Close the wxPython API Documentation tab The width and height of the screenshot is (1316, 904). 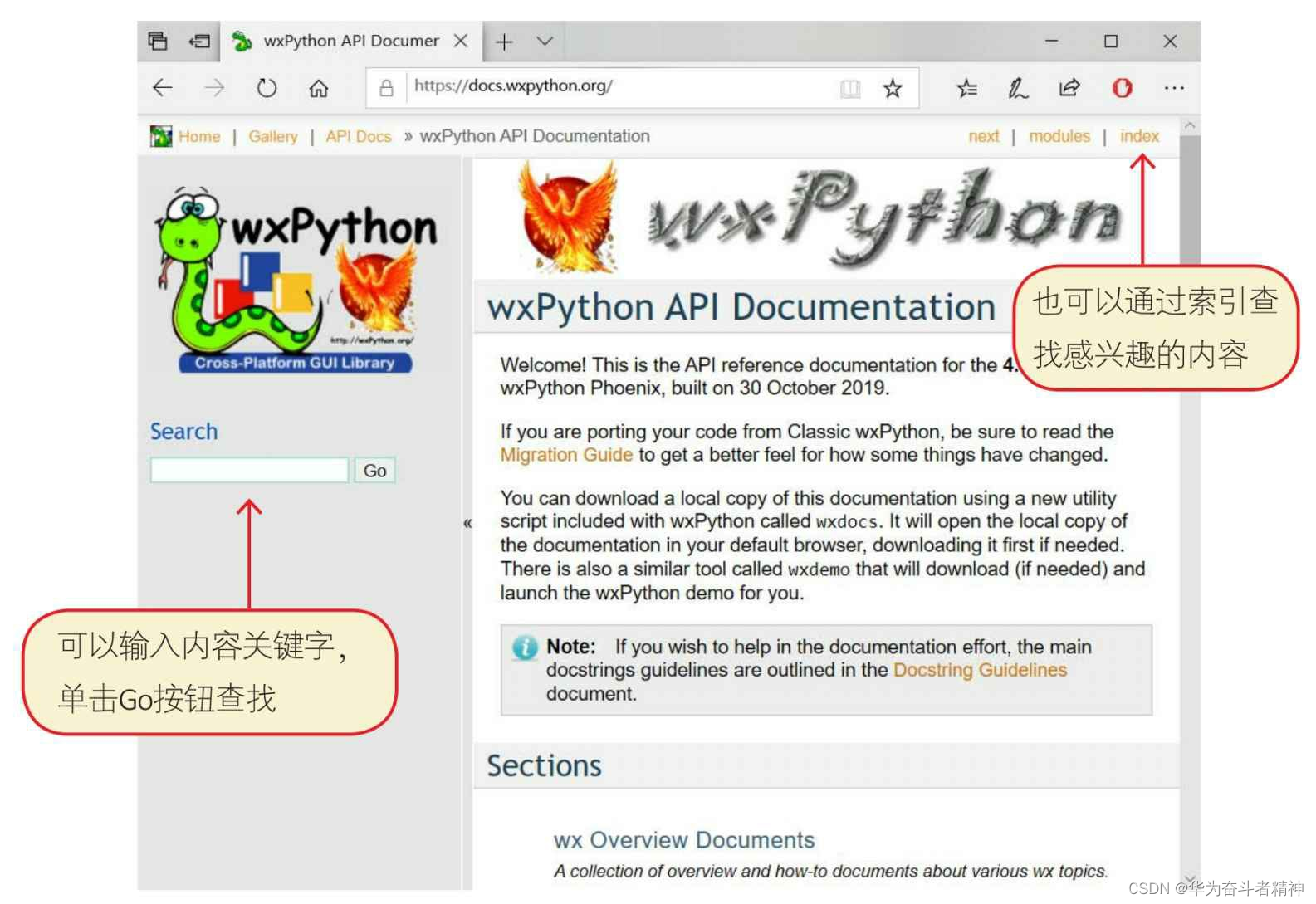click(461, 41)
